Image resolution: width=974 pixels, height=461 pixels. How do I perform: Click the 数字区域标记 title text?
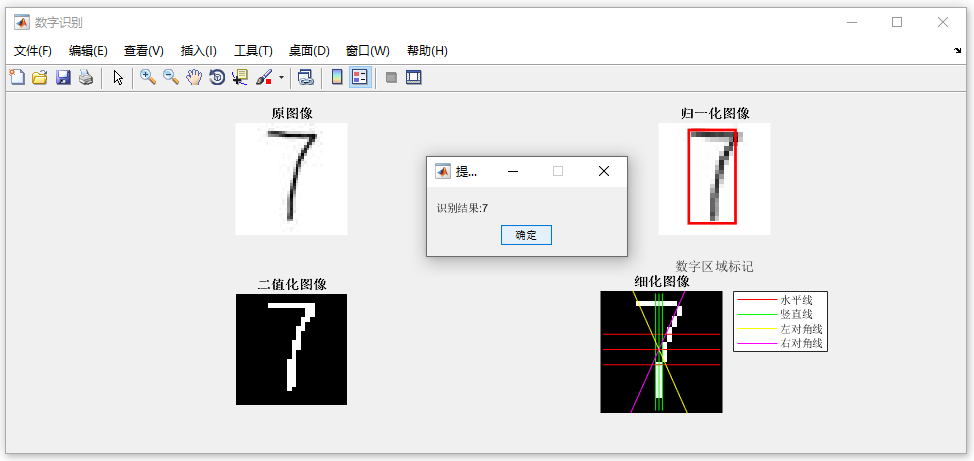pos(714,267)
